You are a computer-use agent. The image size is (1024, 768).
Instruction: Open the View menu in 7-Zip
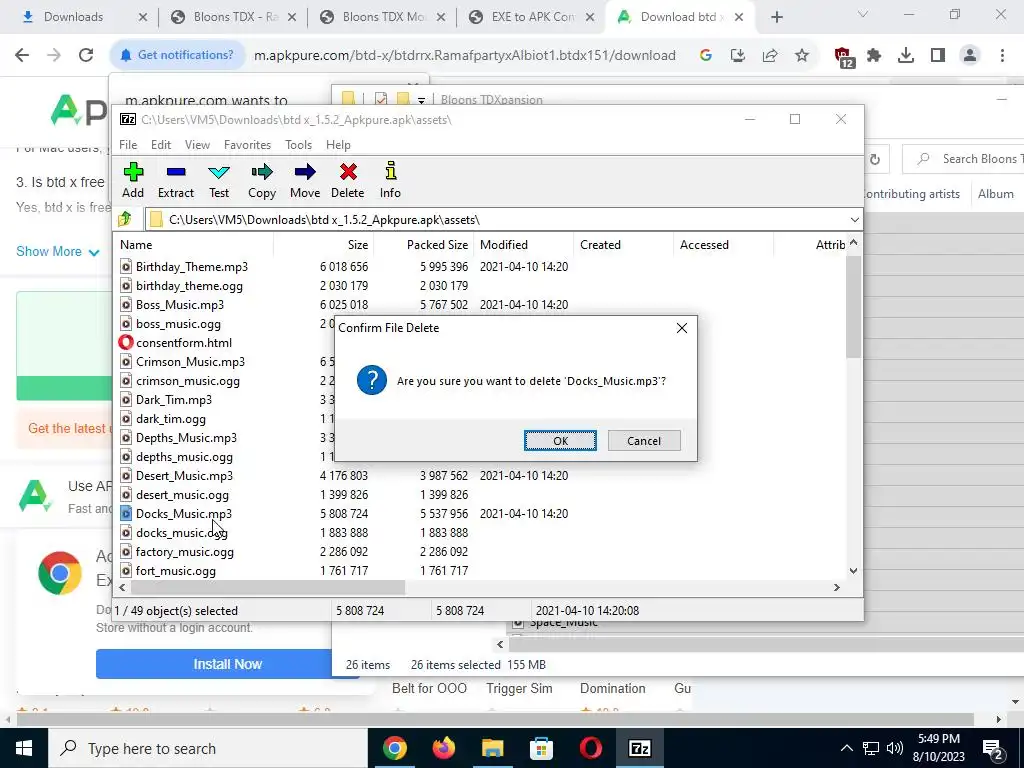click(x=197, y=145)
